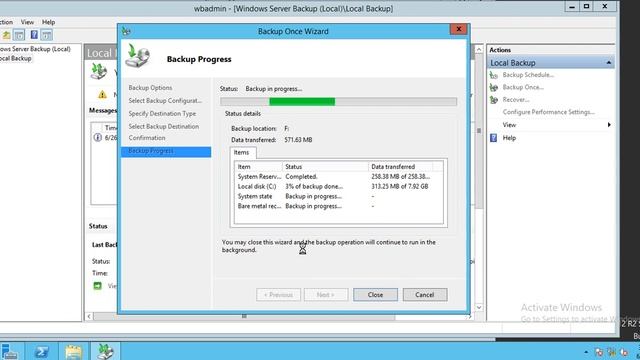Click the show/hide action pane toolbar icon
This screenshot has height=360, width=640.
[47, 35]
